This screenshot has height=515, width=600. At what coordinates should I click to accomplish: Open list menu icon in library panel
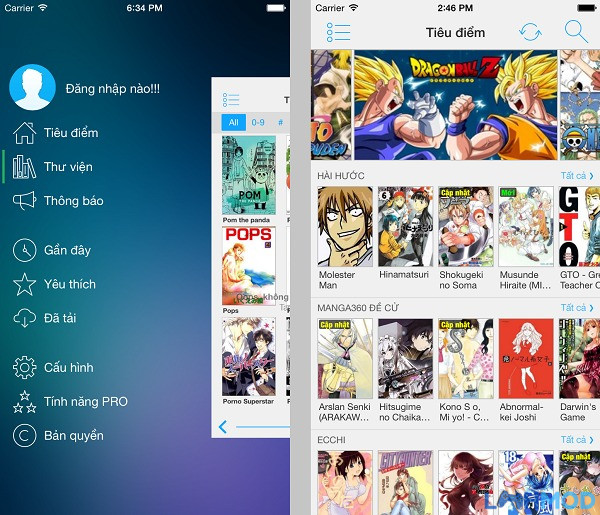pyautogui.click(x=231, y=100)
